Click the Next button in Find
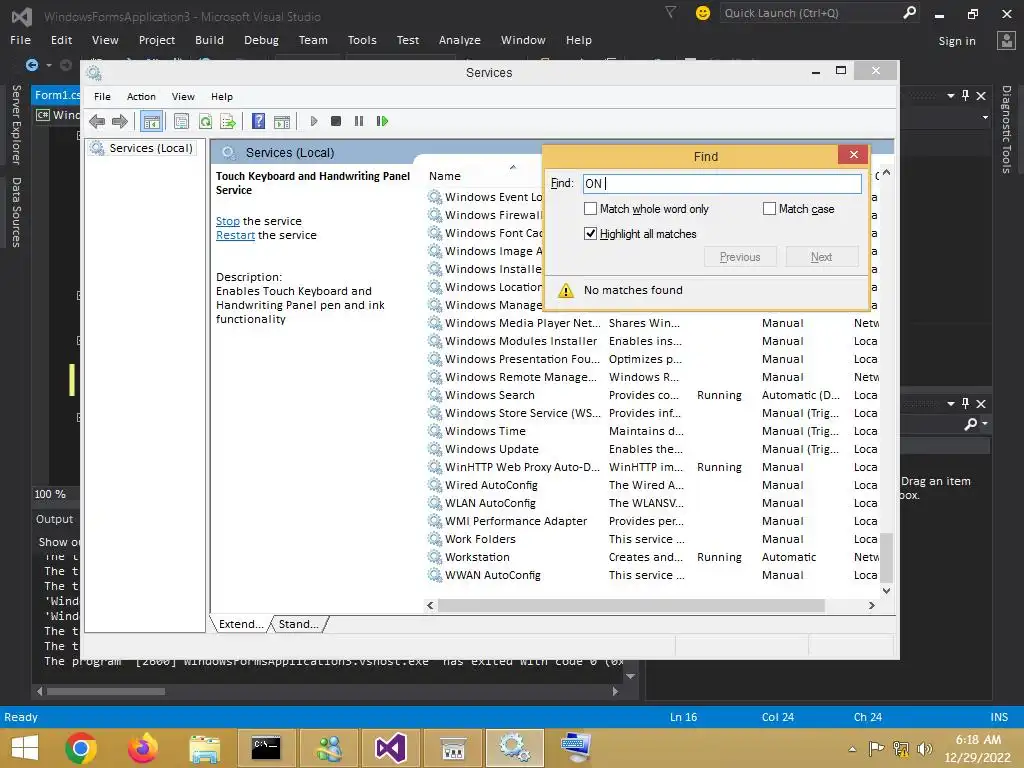 822,257
